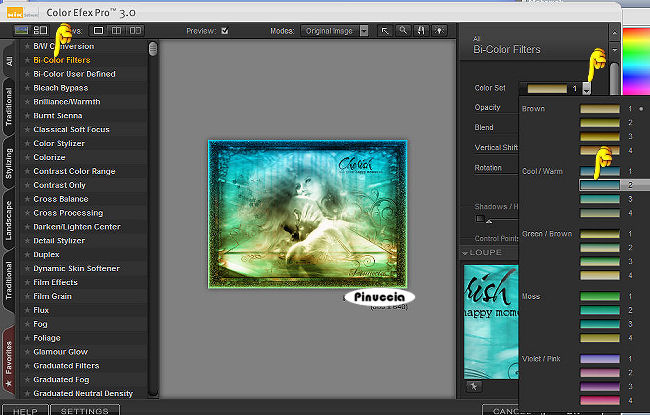Viewport: 650px width, 415px height.
Task: Favorite star for Bleach Bypass
Action: pos(27,88)
